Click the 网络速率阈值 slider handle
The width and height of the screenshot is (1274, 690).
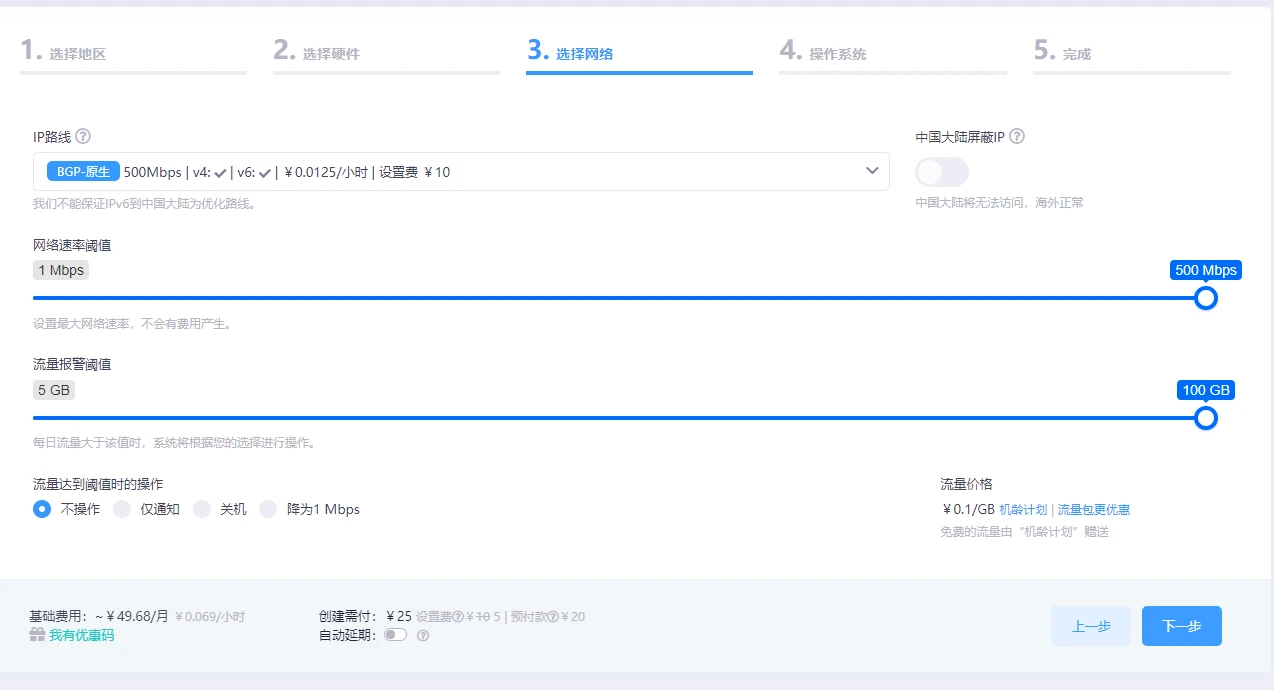point(1206,298)
